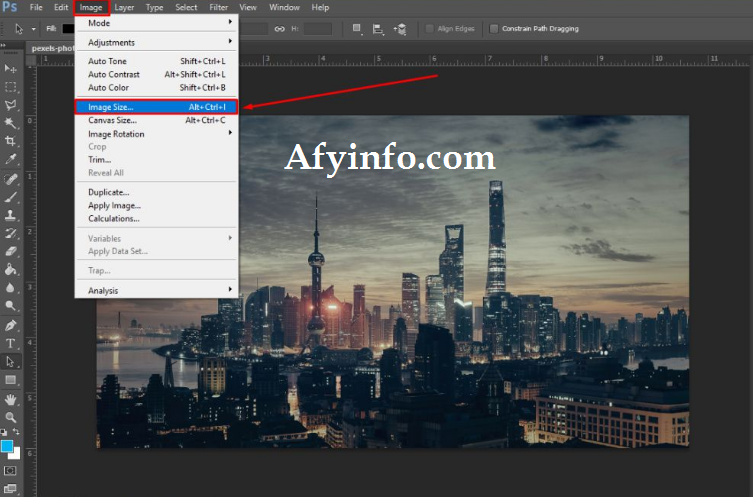This screenshot has height=497, width=753.
Task: Select the Crop tool
Action: tap(11, 141)
